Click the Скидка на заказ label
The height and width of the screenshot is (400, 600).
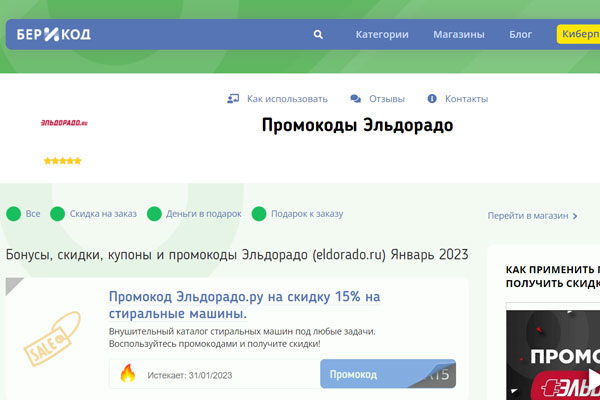[103, 214]
